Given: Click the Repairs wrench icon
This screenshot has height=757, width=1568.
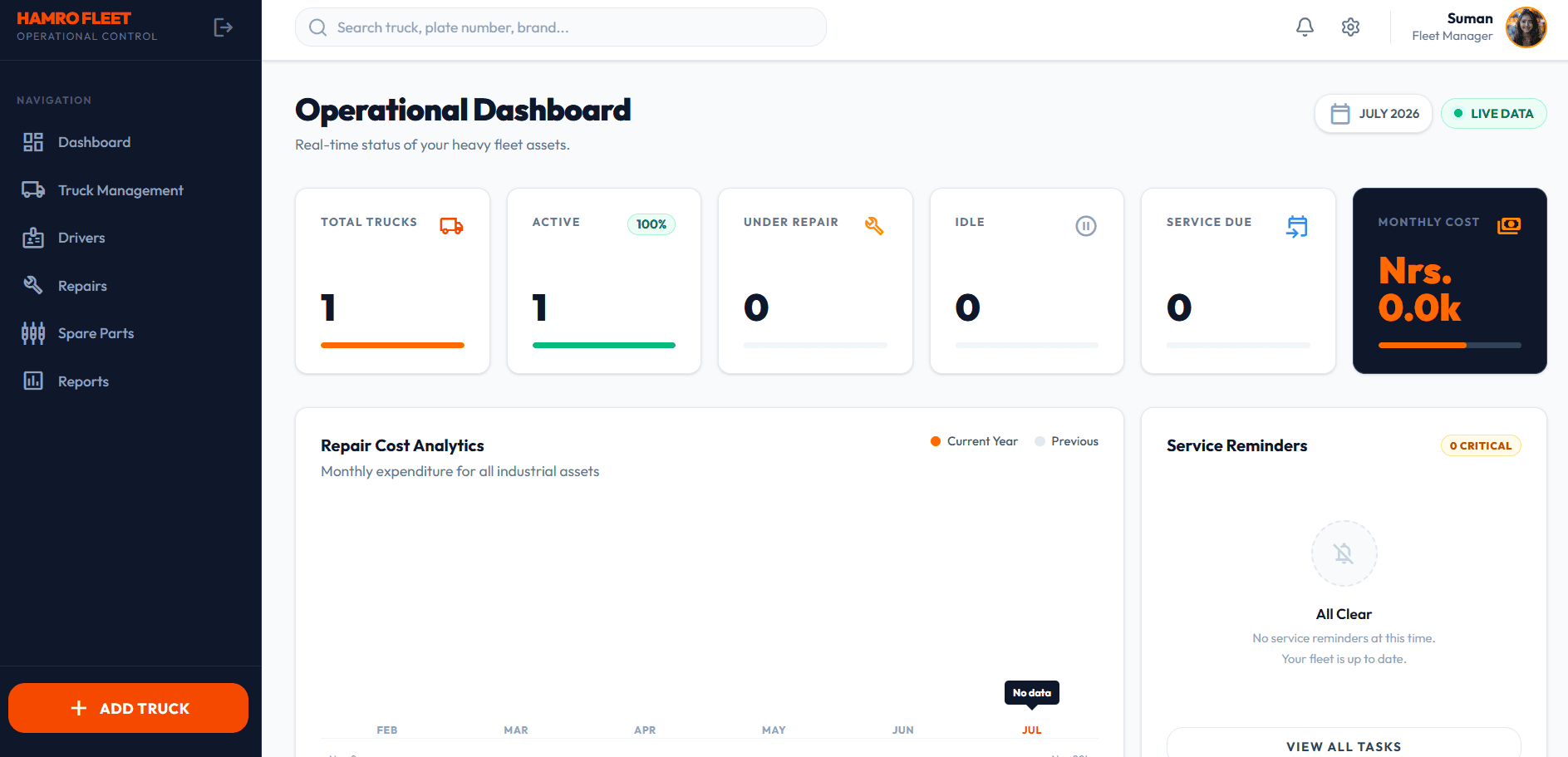Looking at the screenshot, I should point(33,286).
